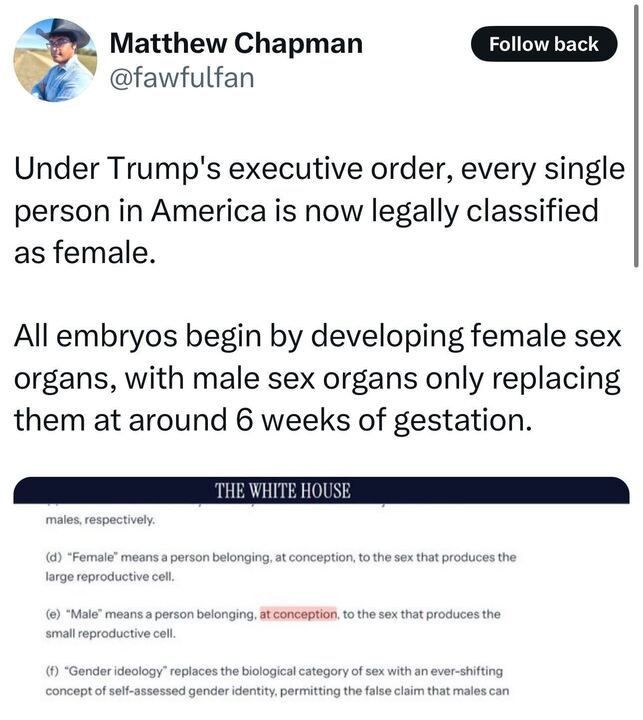Click the (d) paragraph marker
This screenshot has height=720, width=643.
point(53,557)
